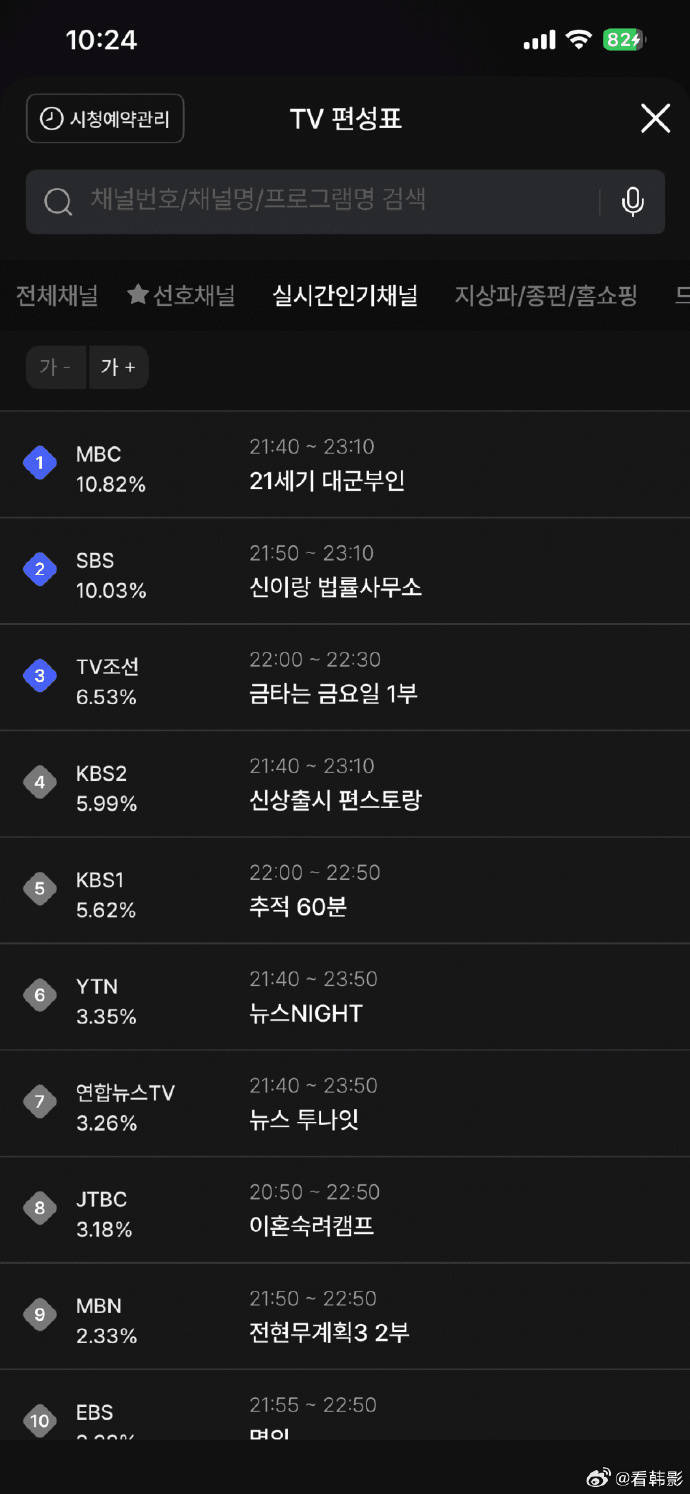690x1494 pixels.
Task: Select the 전현무계획3 2부 listing
Action: [x=329, y=1333]
